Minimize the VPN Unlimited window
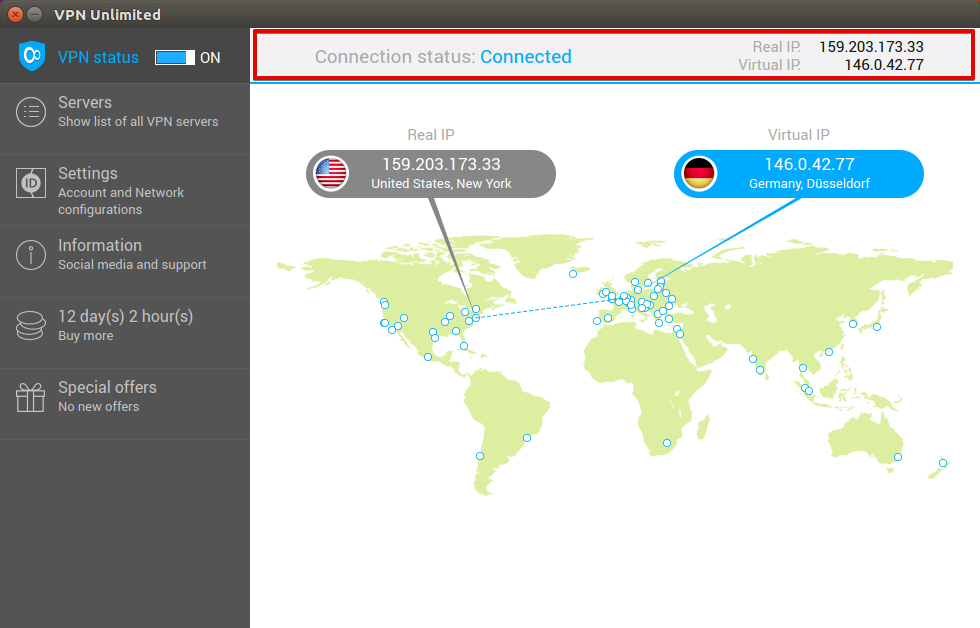Image resolution: width=980 pixels, height=628 pixels. tap(35, 14)
